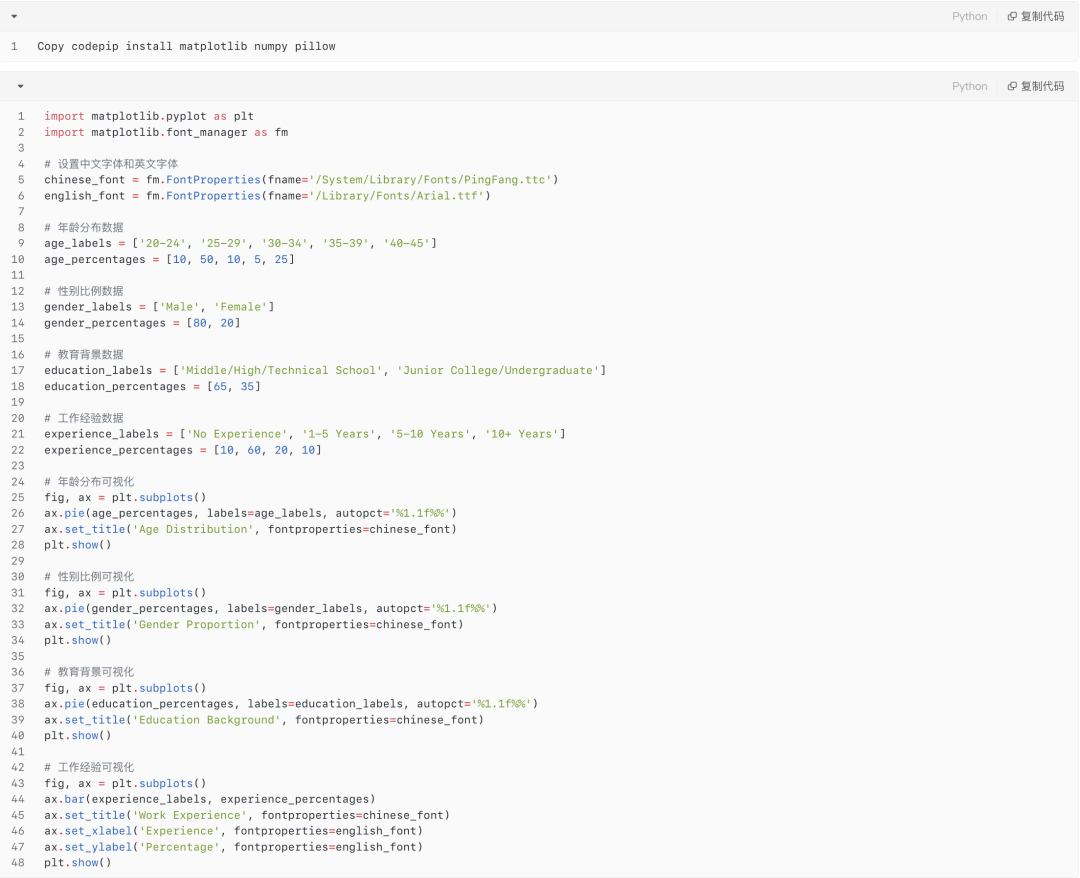Click the set_title 'Gender Proportion' line
Screen dimensions: 1080x878
(253, 625)
